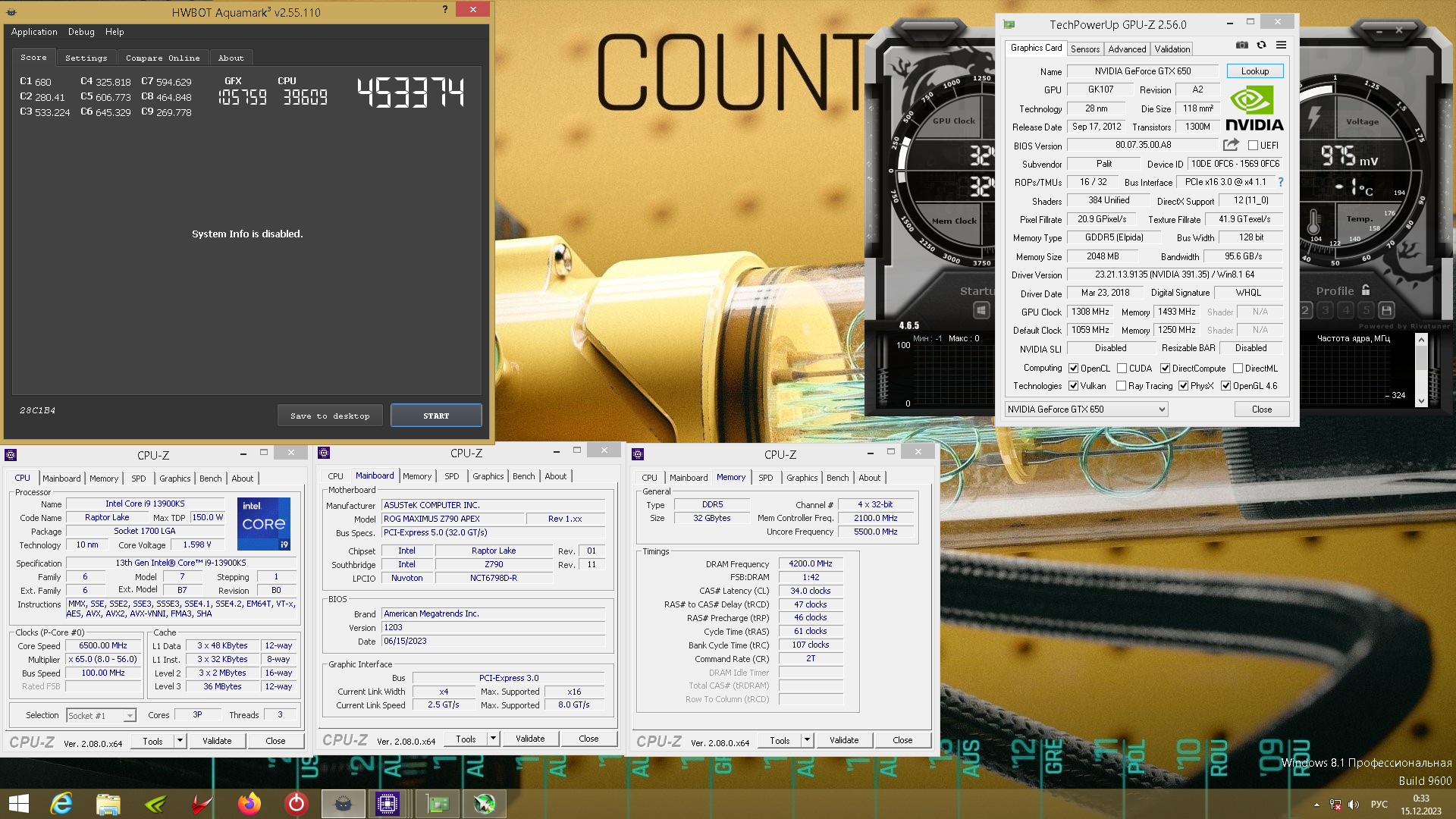The width and height of the screenshot is (1456, 819).
Task: Click the START button in Aquamark
Action: click(436, 416)
